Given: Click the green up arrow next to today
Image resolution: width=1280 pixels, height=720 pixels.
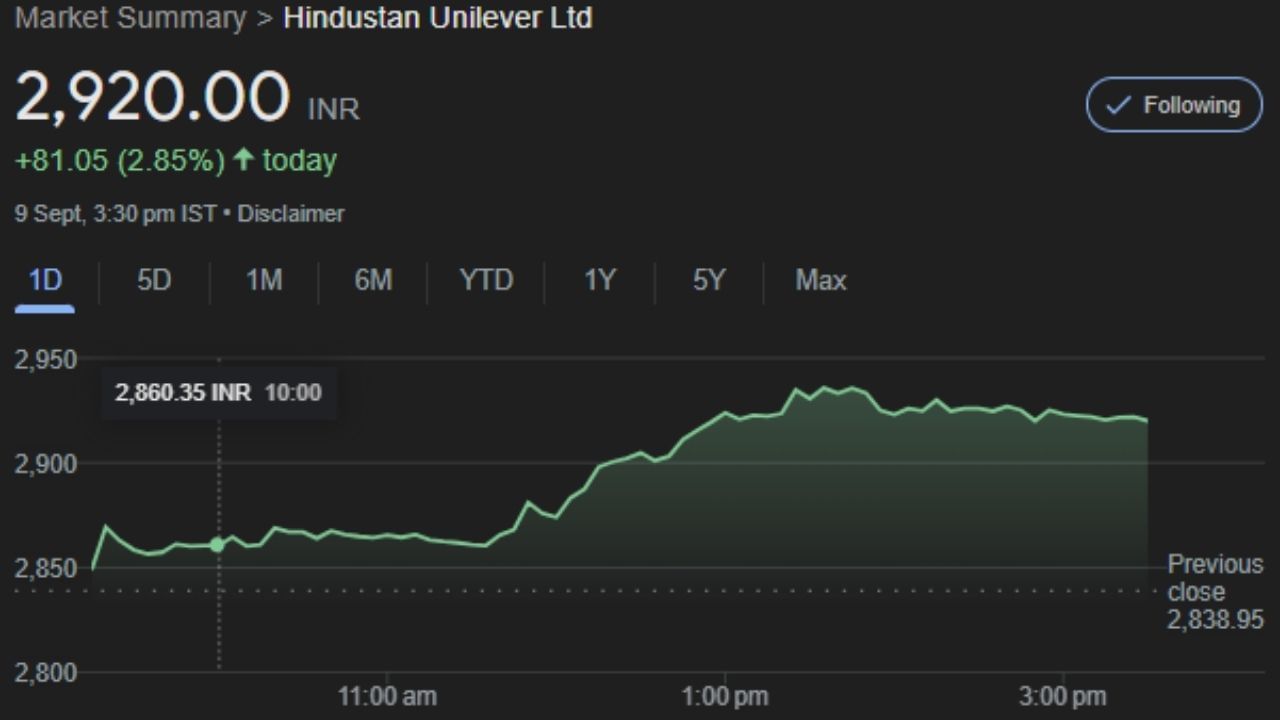Looking at the screenshot, I should tap(243, 160).
